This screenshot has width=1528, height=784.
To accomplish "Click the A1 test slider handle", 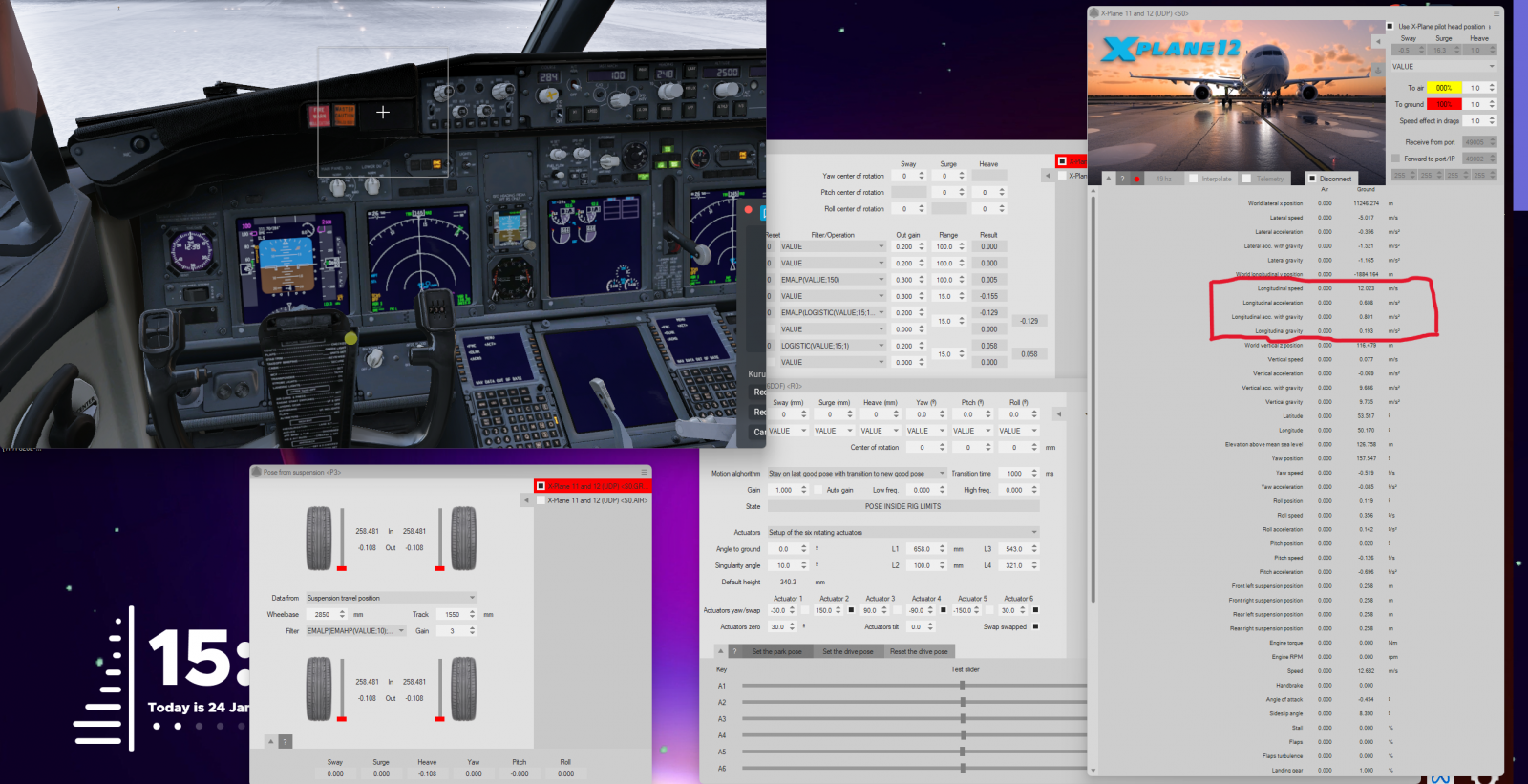I will (x=962, y=686).
